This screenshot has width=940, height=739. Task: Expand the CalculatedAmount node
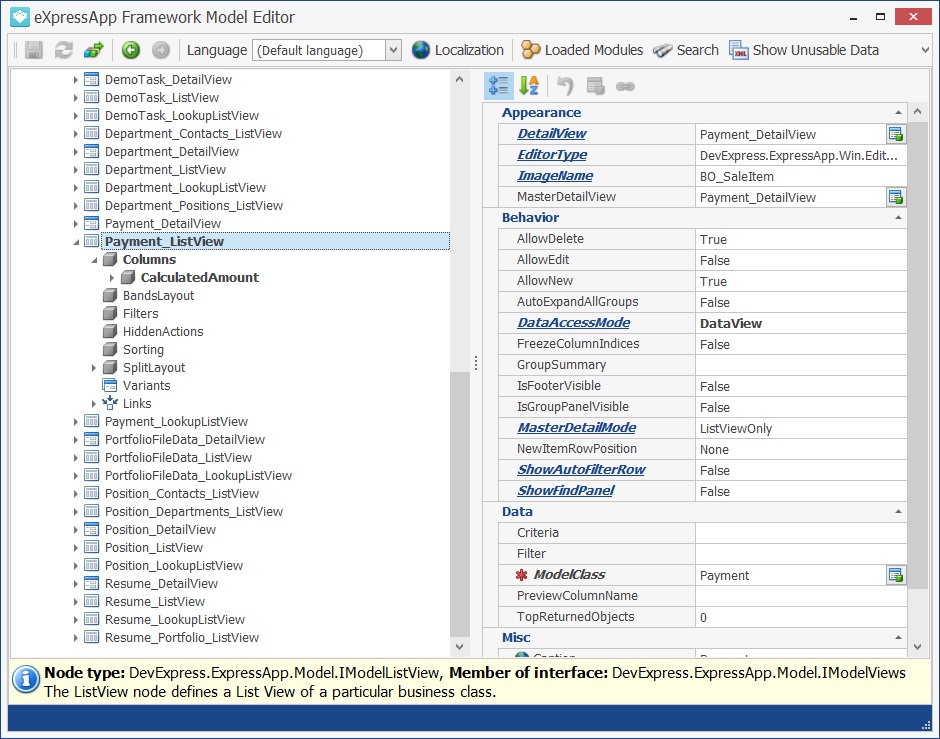(112, 277)
